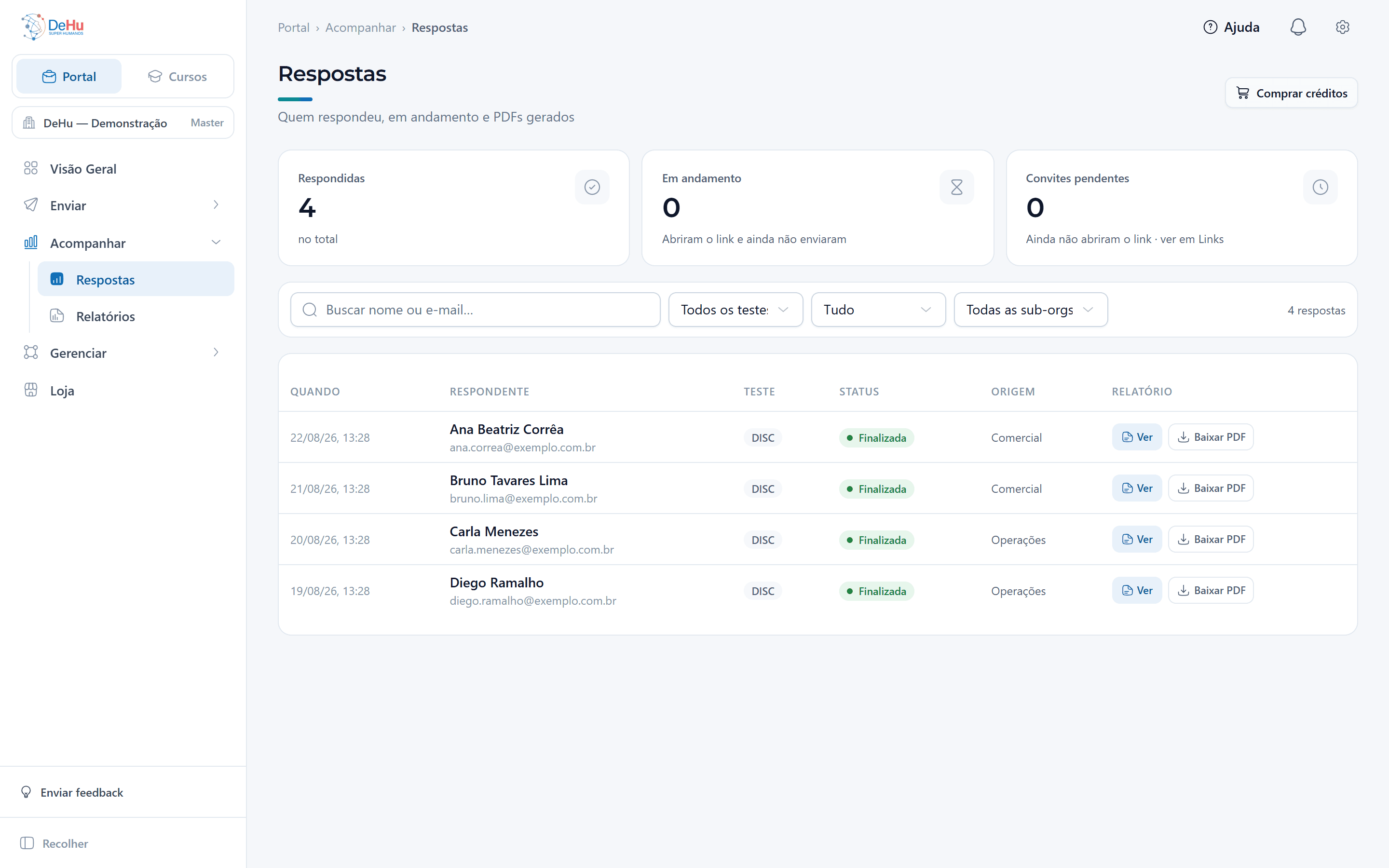Switch to the Portal tab
The image size is (1389, 868).
point(69,76)
